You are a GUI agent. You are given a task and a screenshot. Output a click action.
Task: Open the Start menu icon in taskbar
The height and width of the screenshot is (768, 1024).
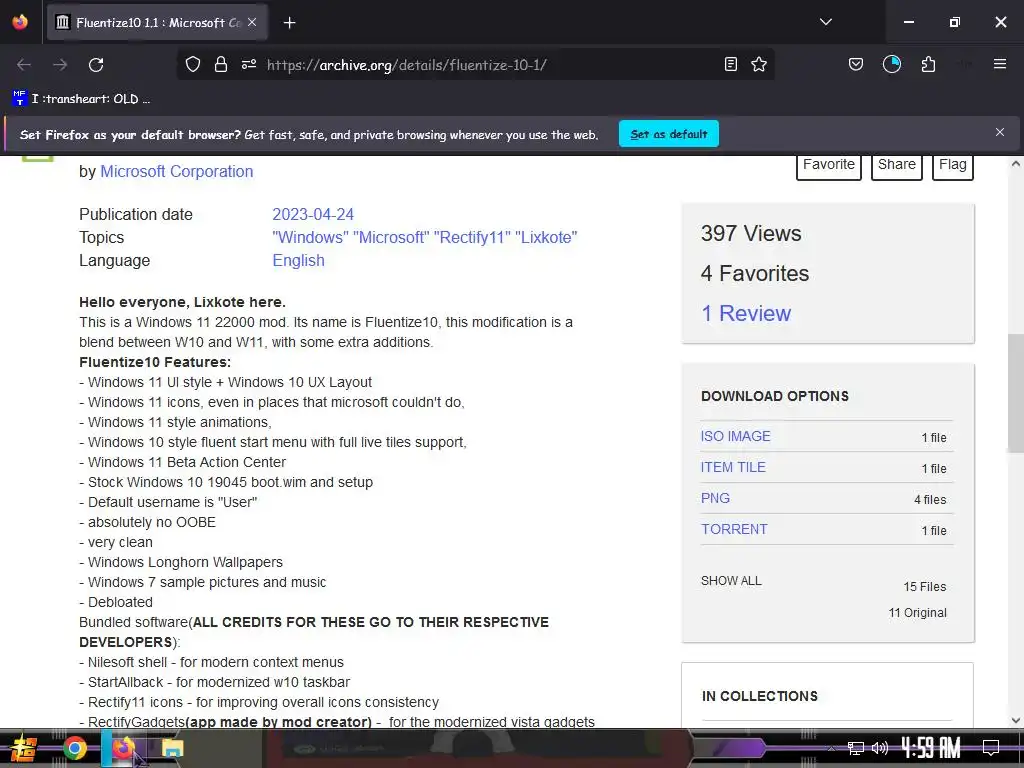pos(24,748)
